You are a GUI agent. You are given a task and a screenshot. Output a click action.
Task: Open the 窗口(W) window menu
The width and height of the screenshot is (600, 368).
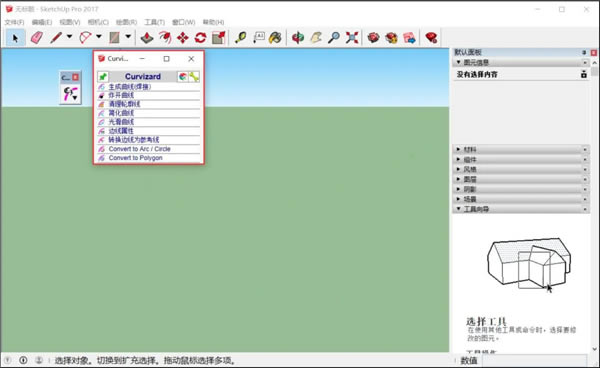tap(184, 22)
